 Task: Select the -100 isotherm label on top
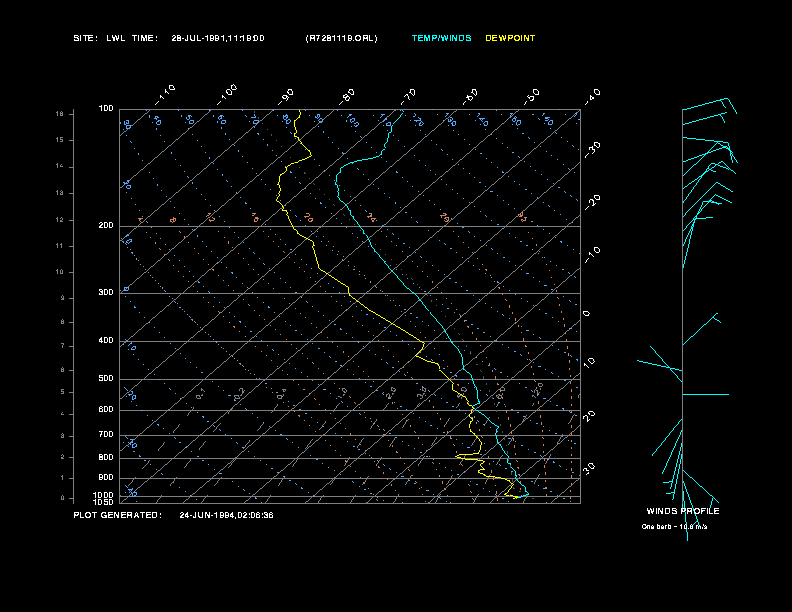(227, 95)
